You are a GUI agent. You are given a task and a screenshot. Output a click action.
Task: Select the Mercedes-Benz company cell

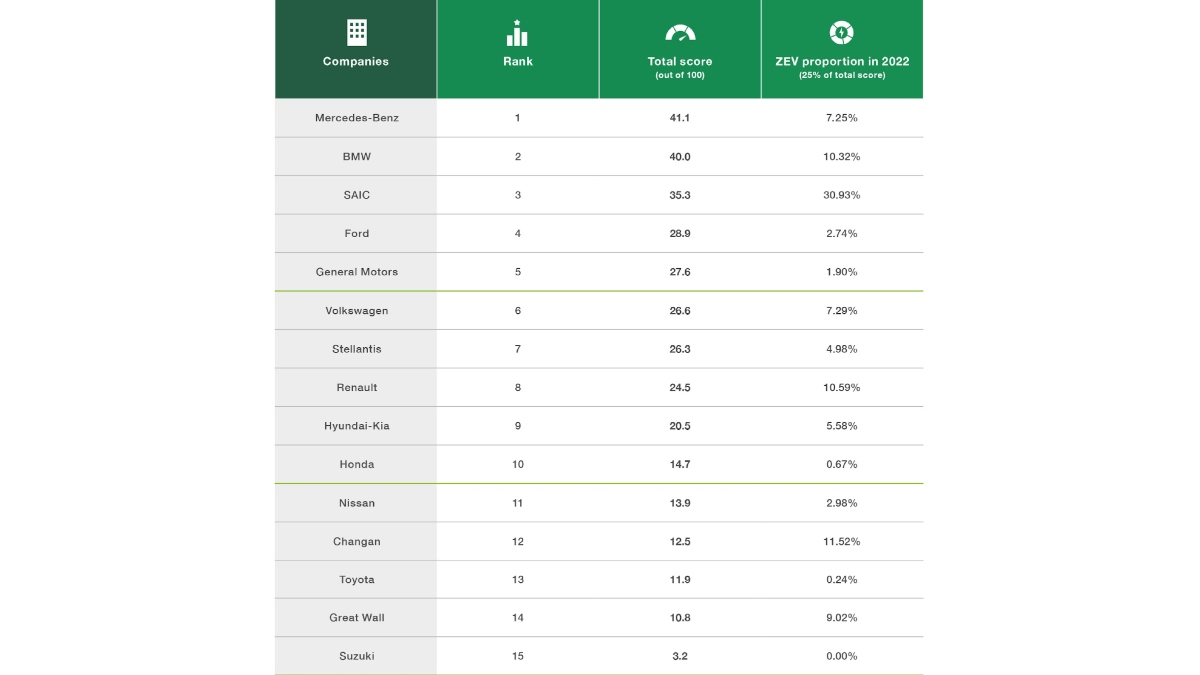pos(357,118)
